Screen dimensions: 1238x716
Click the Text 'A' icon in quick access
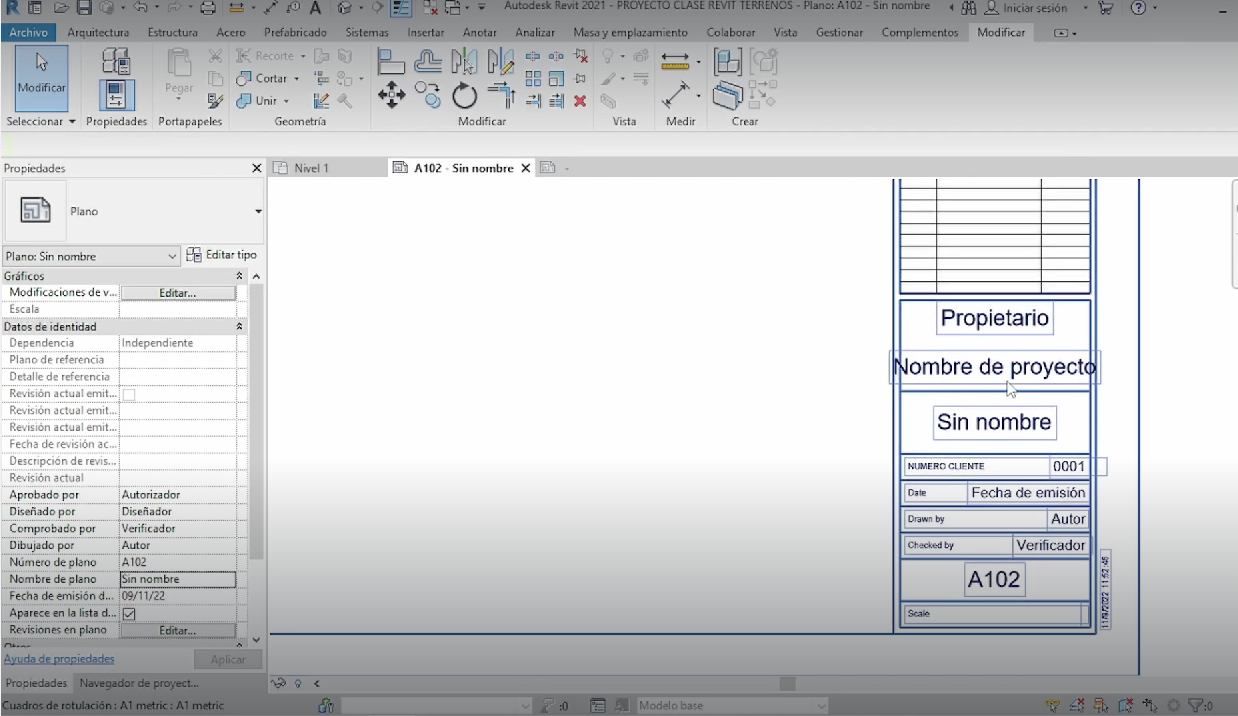(x=315, y=8)
